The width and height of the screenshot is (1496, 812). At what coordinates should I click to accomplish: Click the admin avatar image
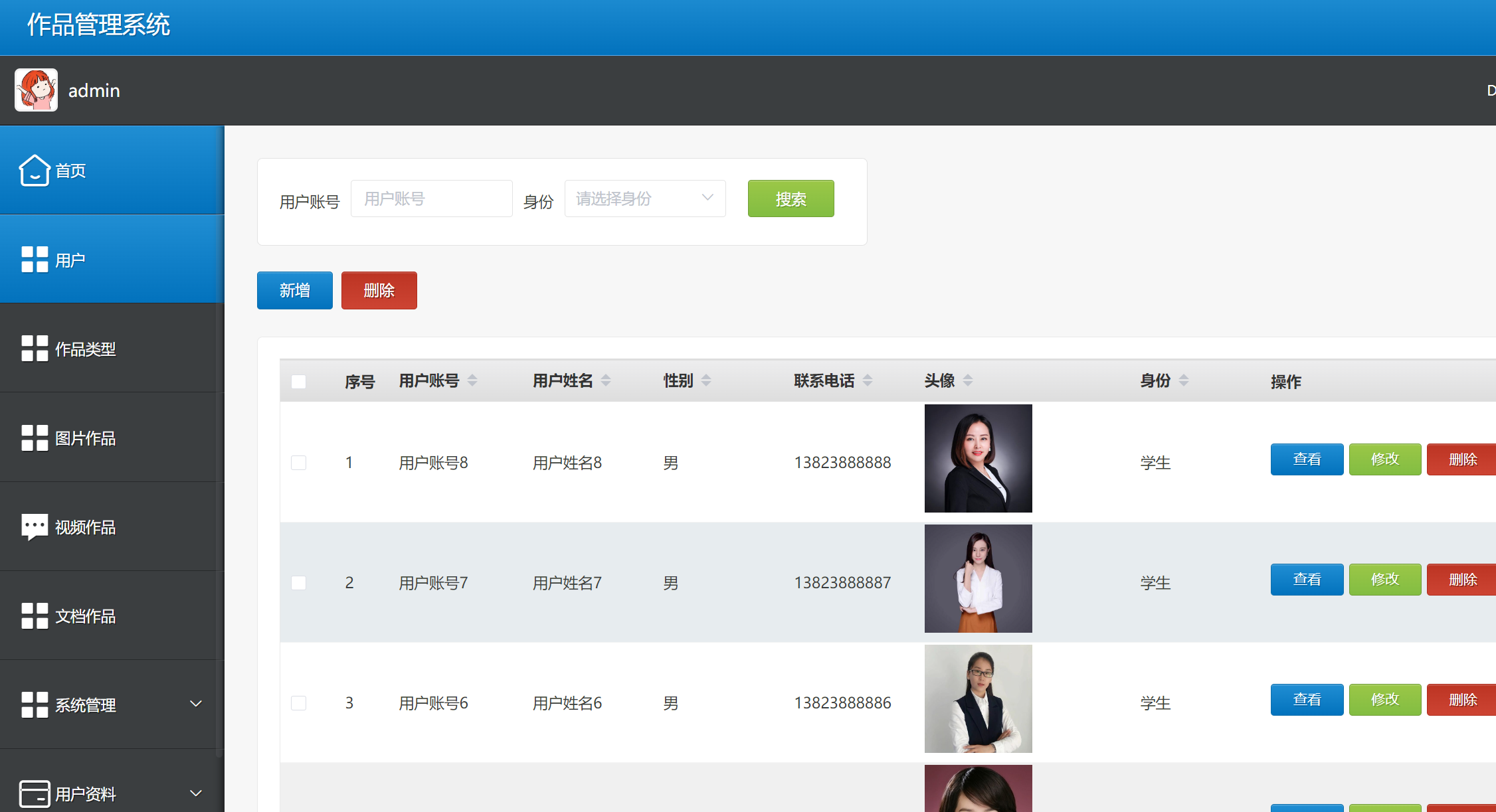tap(37, 90)
